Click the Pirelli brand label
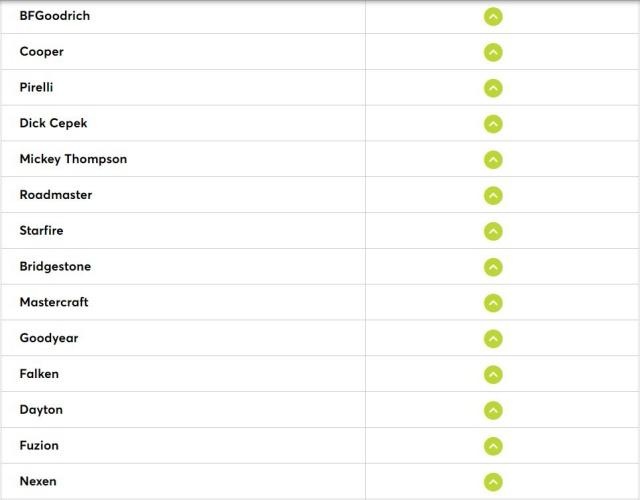640x500 pixels. pos(36,87)
